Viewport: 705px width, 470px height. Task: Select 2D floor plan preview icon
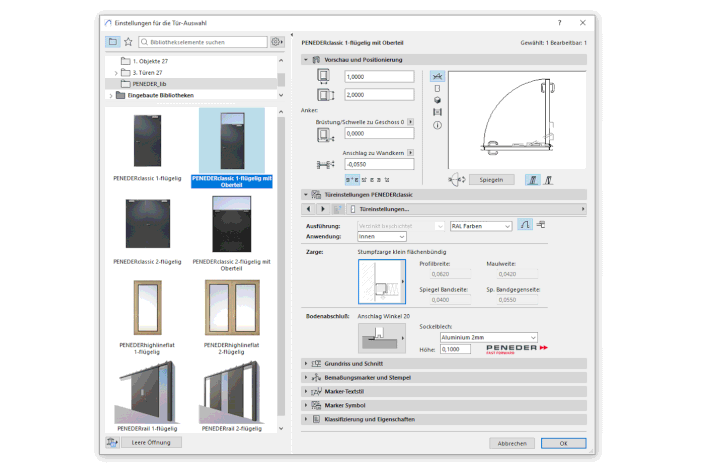tap(437, 76)
